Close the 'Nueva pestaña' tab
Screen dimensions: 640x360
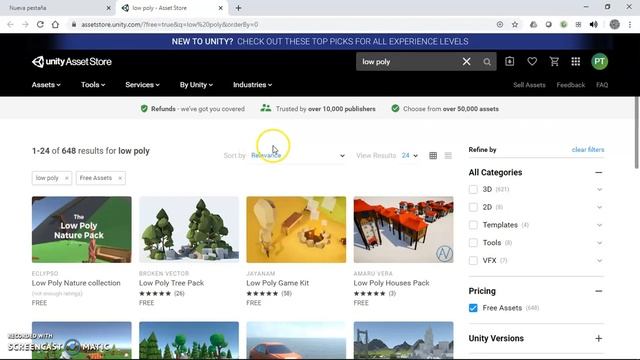[108, 8]
